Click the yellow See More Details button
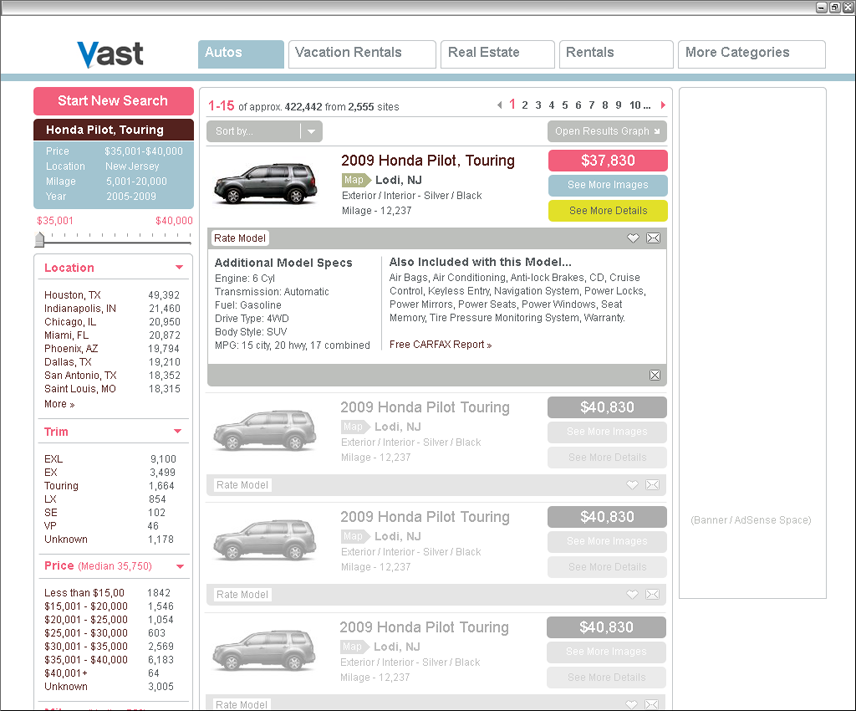 [608, 211]
